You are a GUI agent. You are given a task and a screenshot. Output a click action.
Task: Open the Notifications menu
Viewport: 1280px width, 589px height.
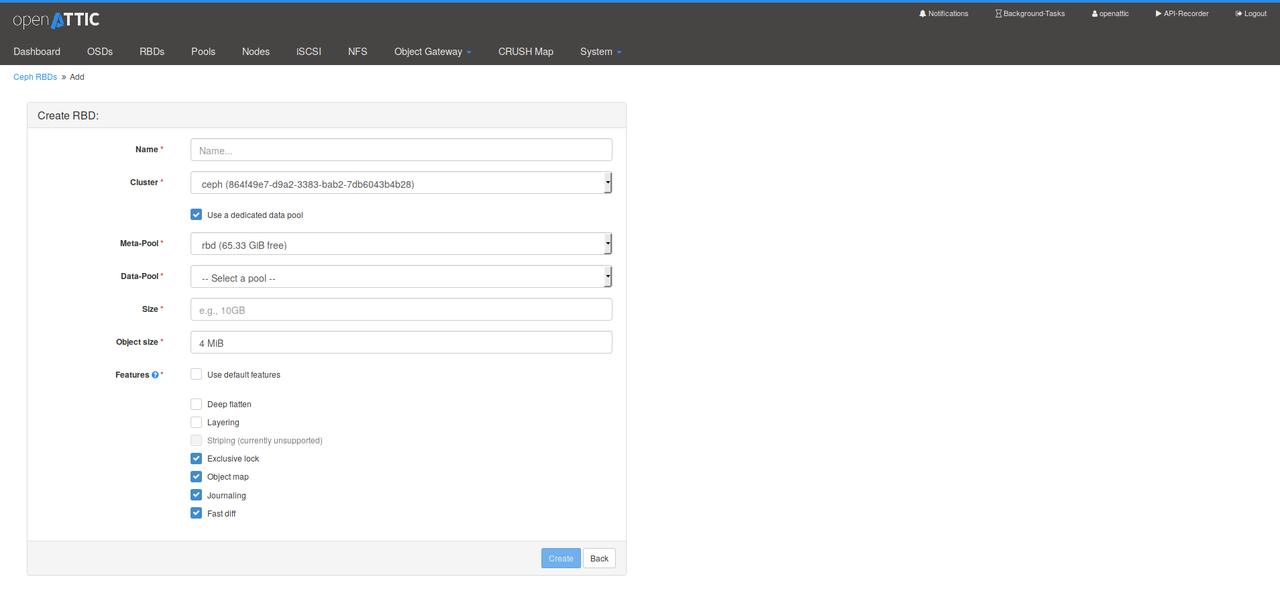click(x=943, y=14)
